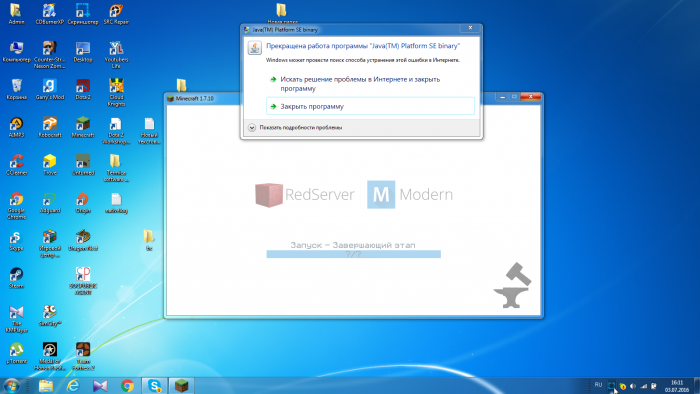Open Adguard desktop shortcut
Image resolution: width=700 pixels, height=394 pixels.
coord(50,203)
